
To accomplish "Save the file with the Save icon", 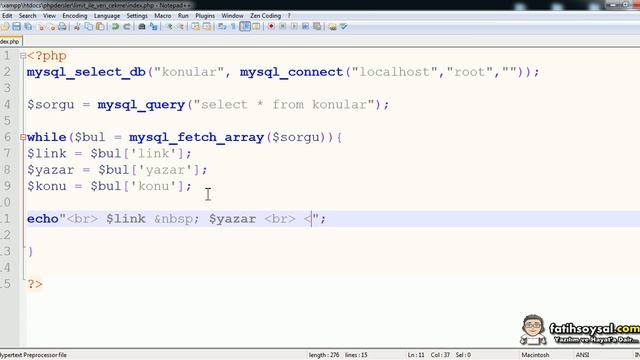I will coord(16,27).
